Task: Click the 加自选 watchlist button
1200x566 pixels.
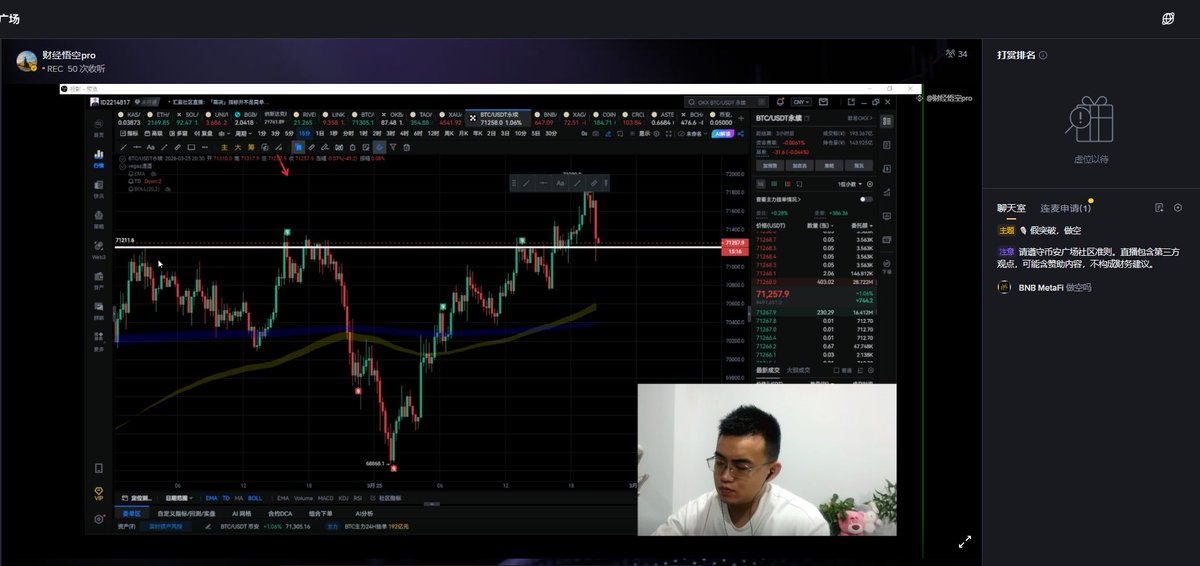Action: pyautogui.click(x=799, y=165)
